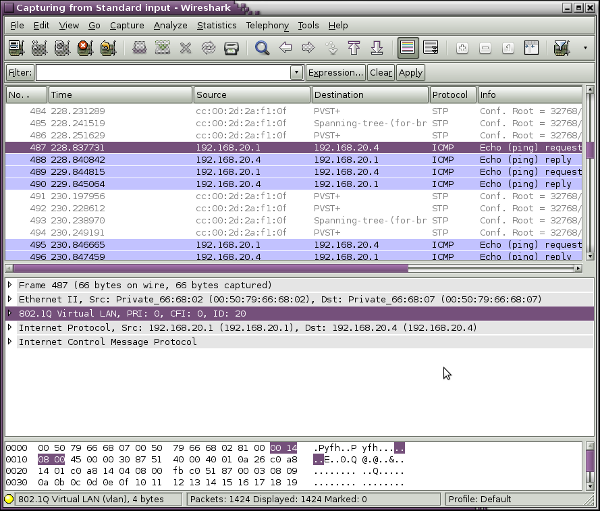This screenshot has height=511, width=600.
Task: Open the Go menu
Action: pos(94,25)
